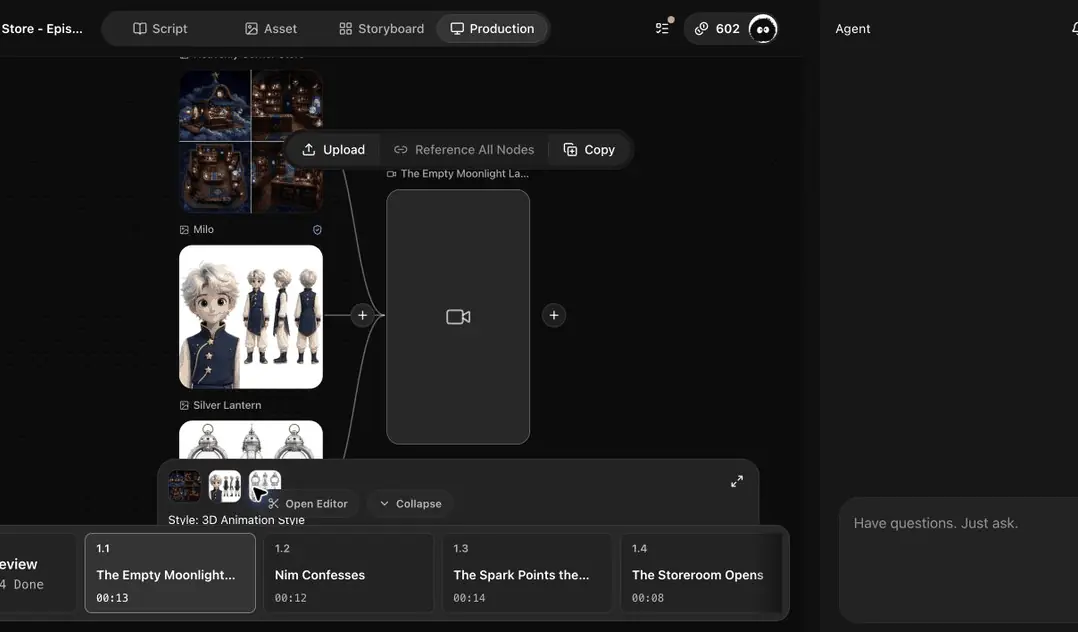
Task: Click the Silver Lantern node label
Action: click(x=227, y=406)
